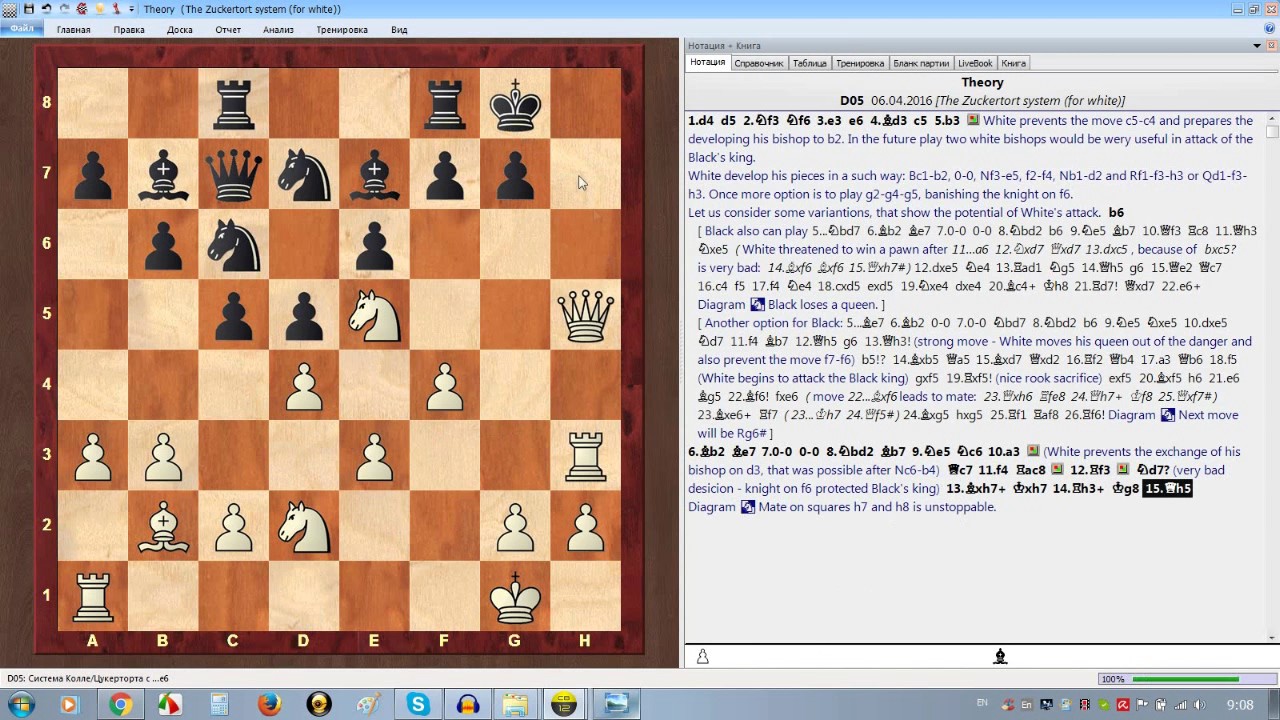Viewport: 1280px width, 720px height.
Task: Open the Windows Start button
Action: [19, 704]
